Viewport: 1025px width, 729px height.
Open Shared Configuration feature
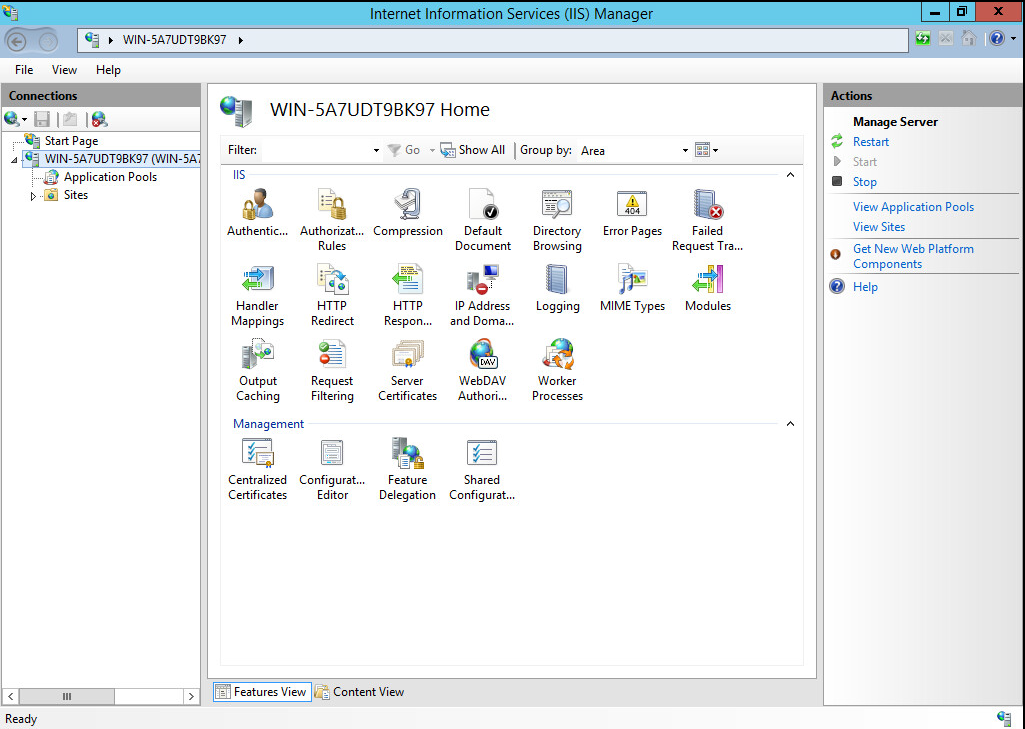(482, 469)
